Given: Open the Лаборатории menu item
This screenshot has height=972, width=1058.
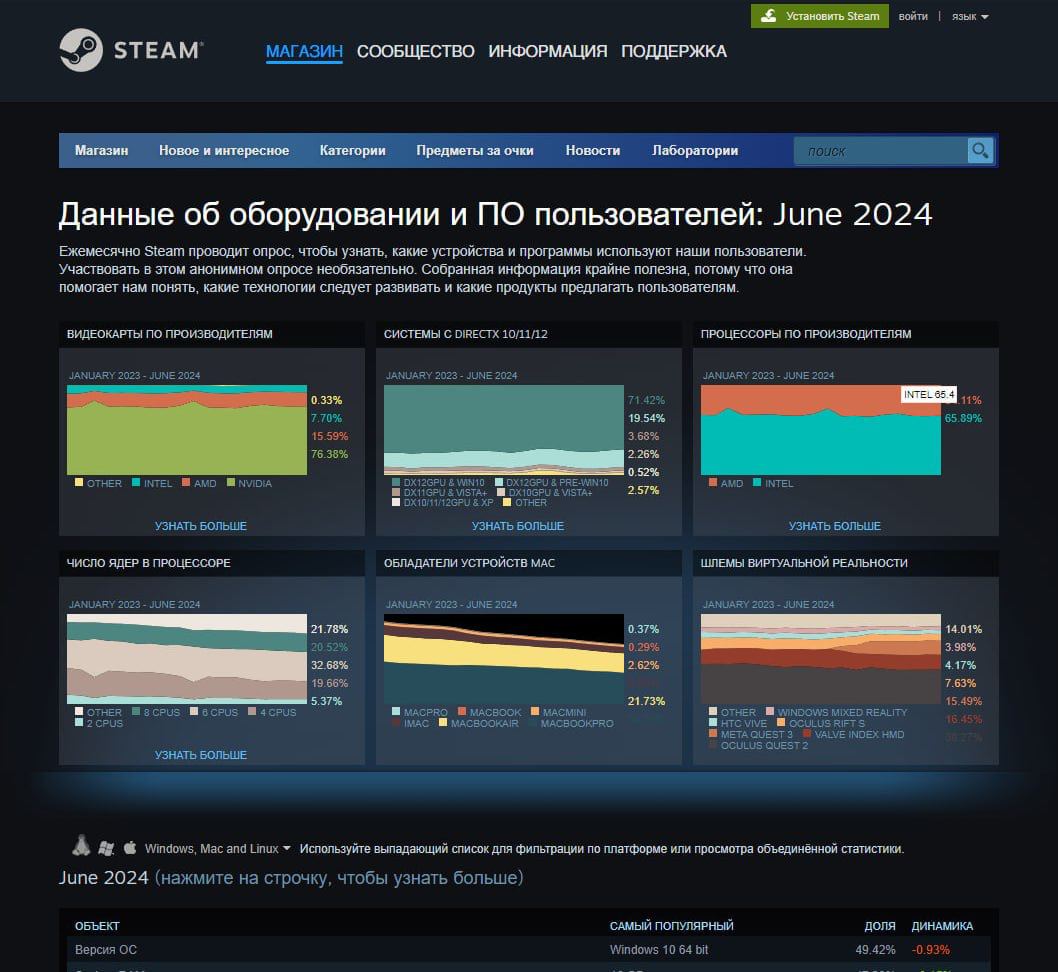Looking at the screenshot, I should [x=695, y=151].
